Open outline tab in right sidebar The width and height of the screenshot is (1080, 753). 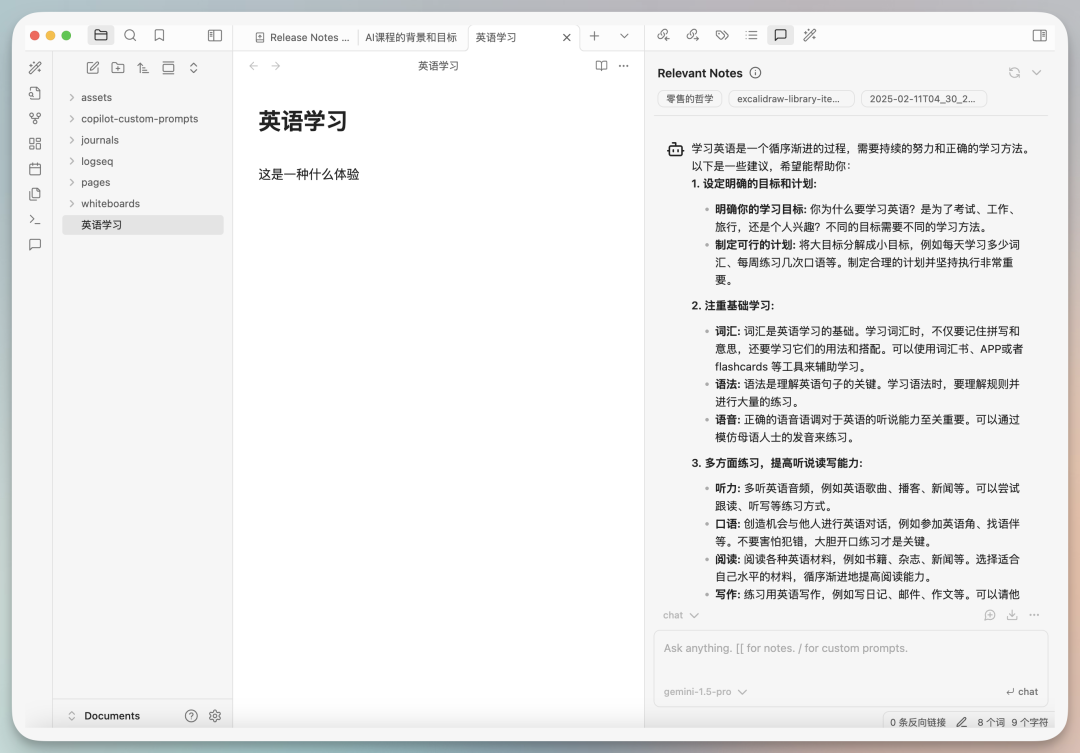[751, 35]
